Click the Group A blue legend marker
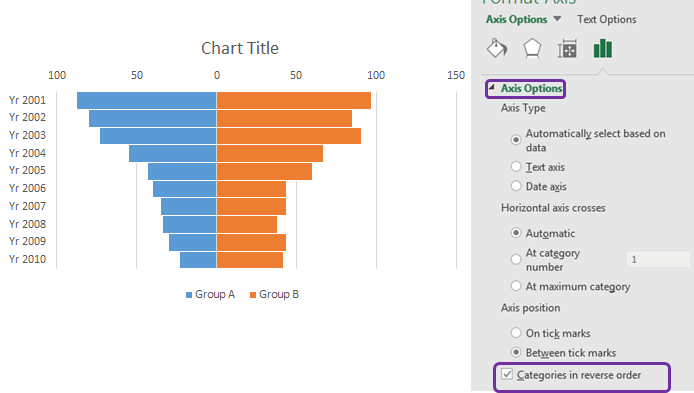Viewport: 694px width, 393px height. [189, 295]
